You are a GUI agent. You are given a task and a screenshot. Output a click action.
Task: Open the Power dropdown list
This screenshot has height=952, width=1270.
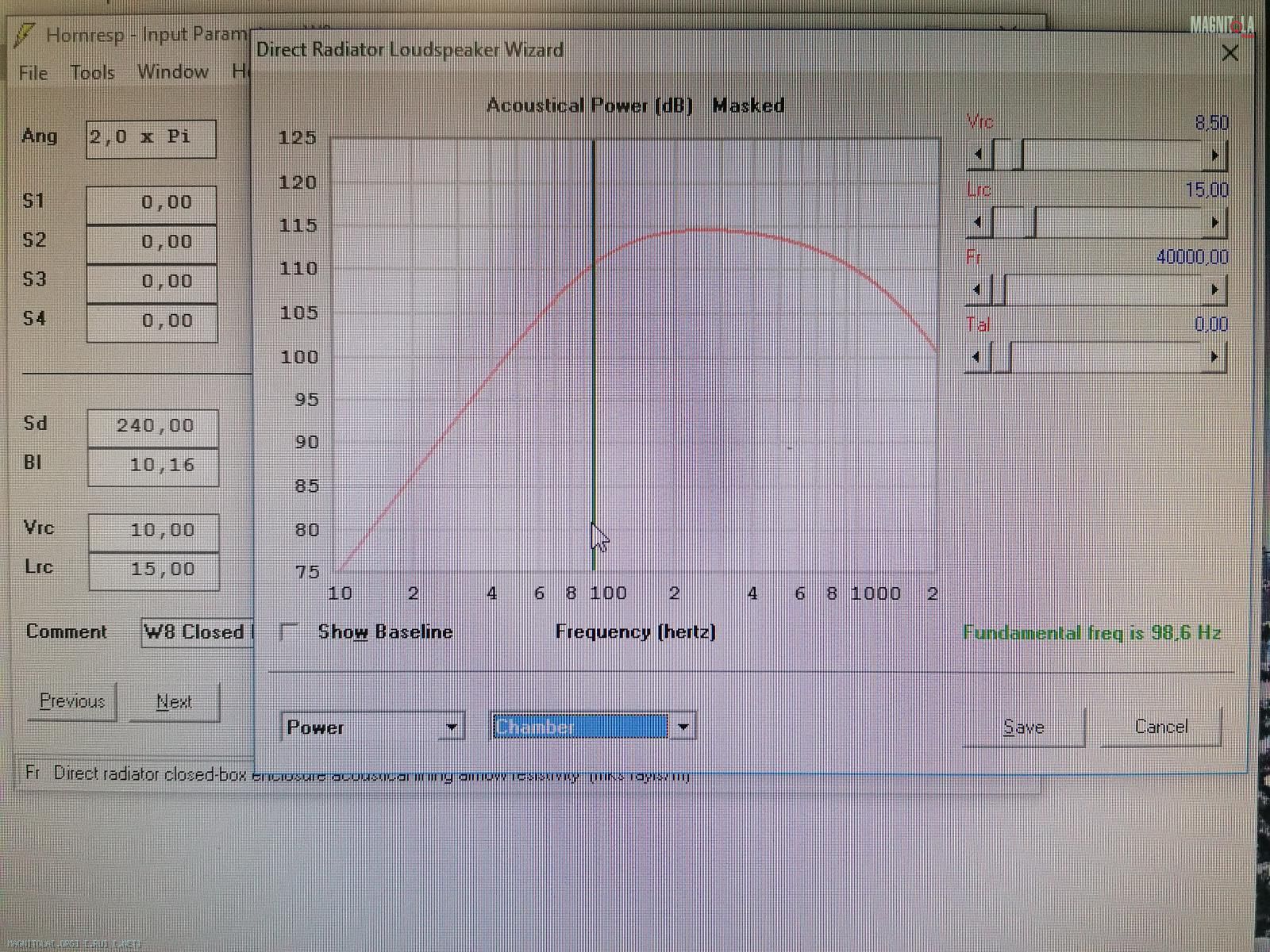(452, 727)
